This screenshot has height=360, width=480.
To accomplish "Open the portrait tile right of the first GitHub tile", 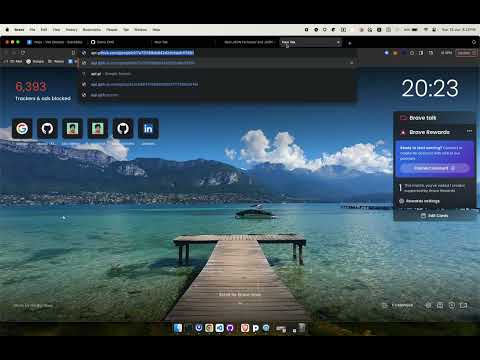I will coord(72,128).
